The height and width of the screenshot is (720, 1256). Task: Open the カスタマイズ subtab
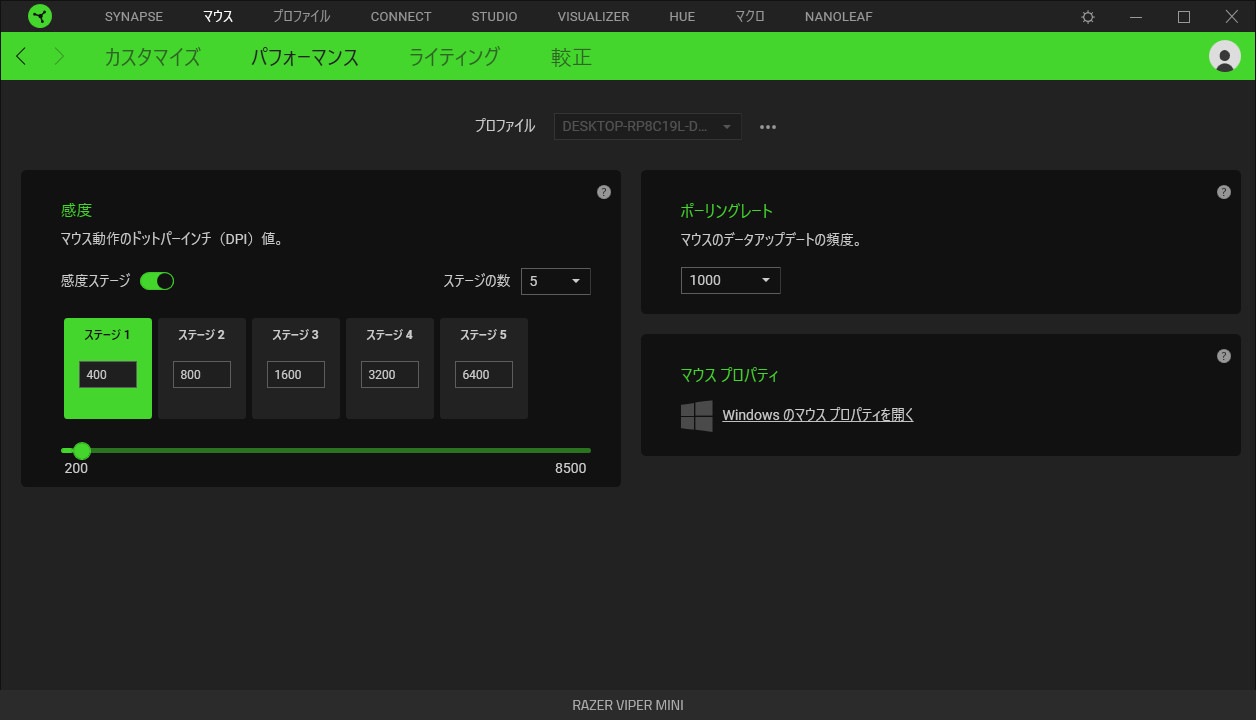coord(152,57)
